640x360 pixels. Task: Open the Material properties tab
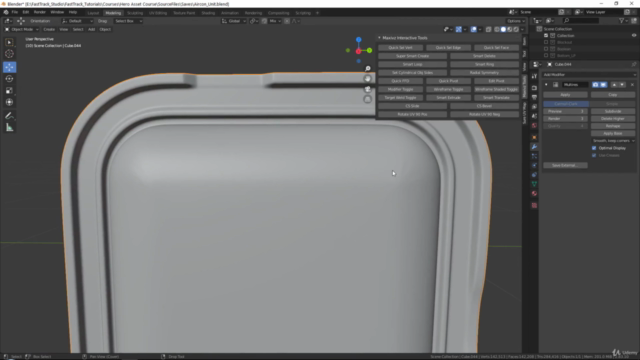[x=534, y=194]
